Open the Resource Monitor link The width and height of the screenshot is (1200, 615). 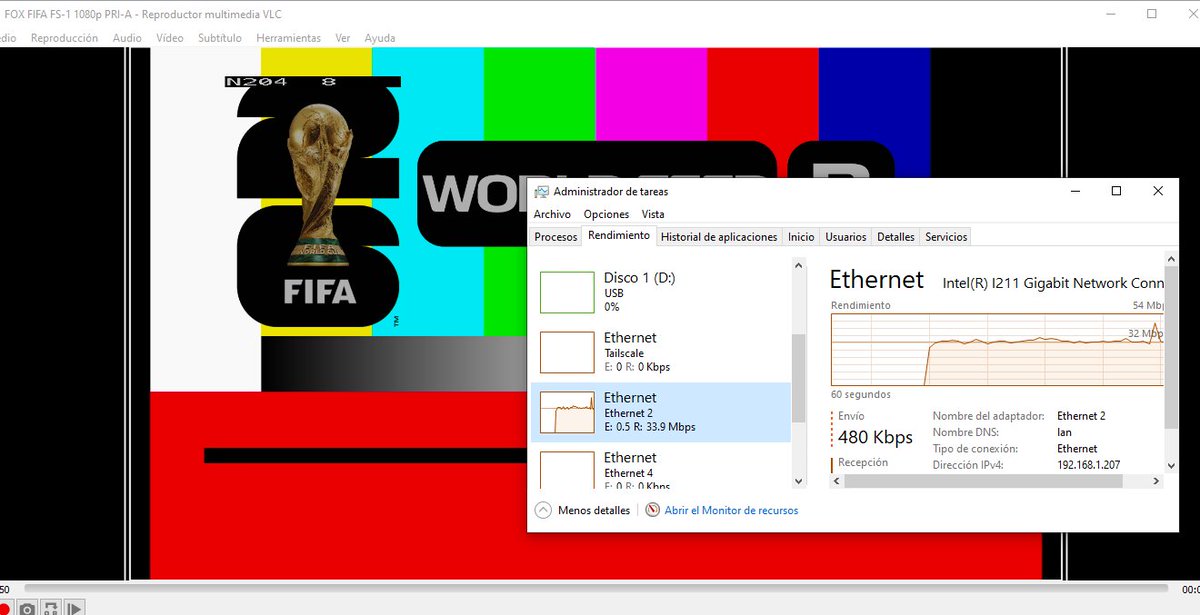(731, 510)
